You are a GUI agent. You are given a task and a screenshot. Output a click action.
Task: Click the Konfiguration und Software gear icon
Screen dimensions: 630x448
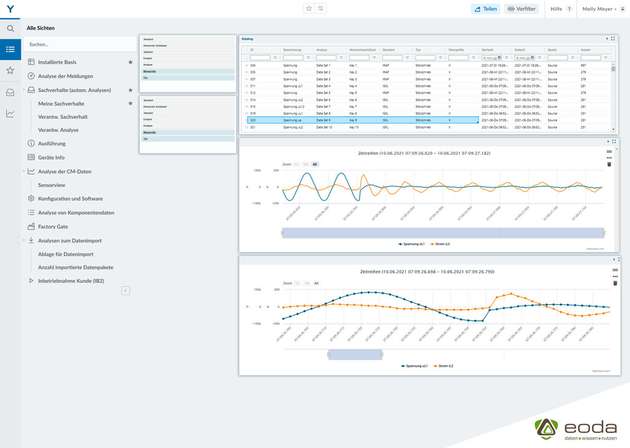31,198
